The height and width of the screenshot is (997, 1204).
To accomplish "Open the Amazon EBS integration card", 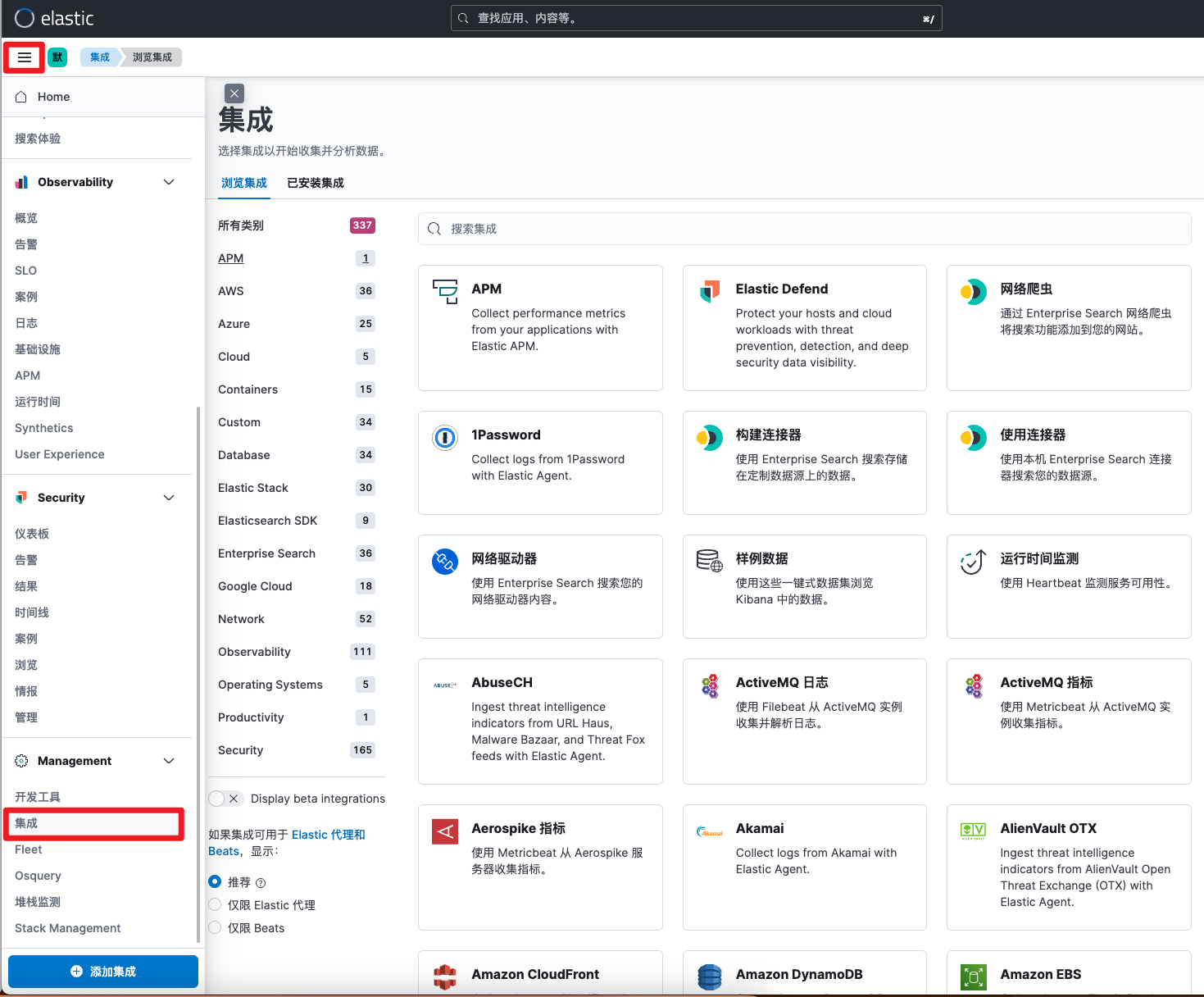I will [1069, 974].
